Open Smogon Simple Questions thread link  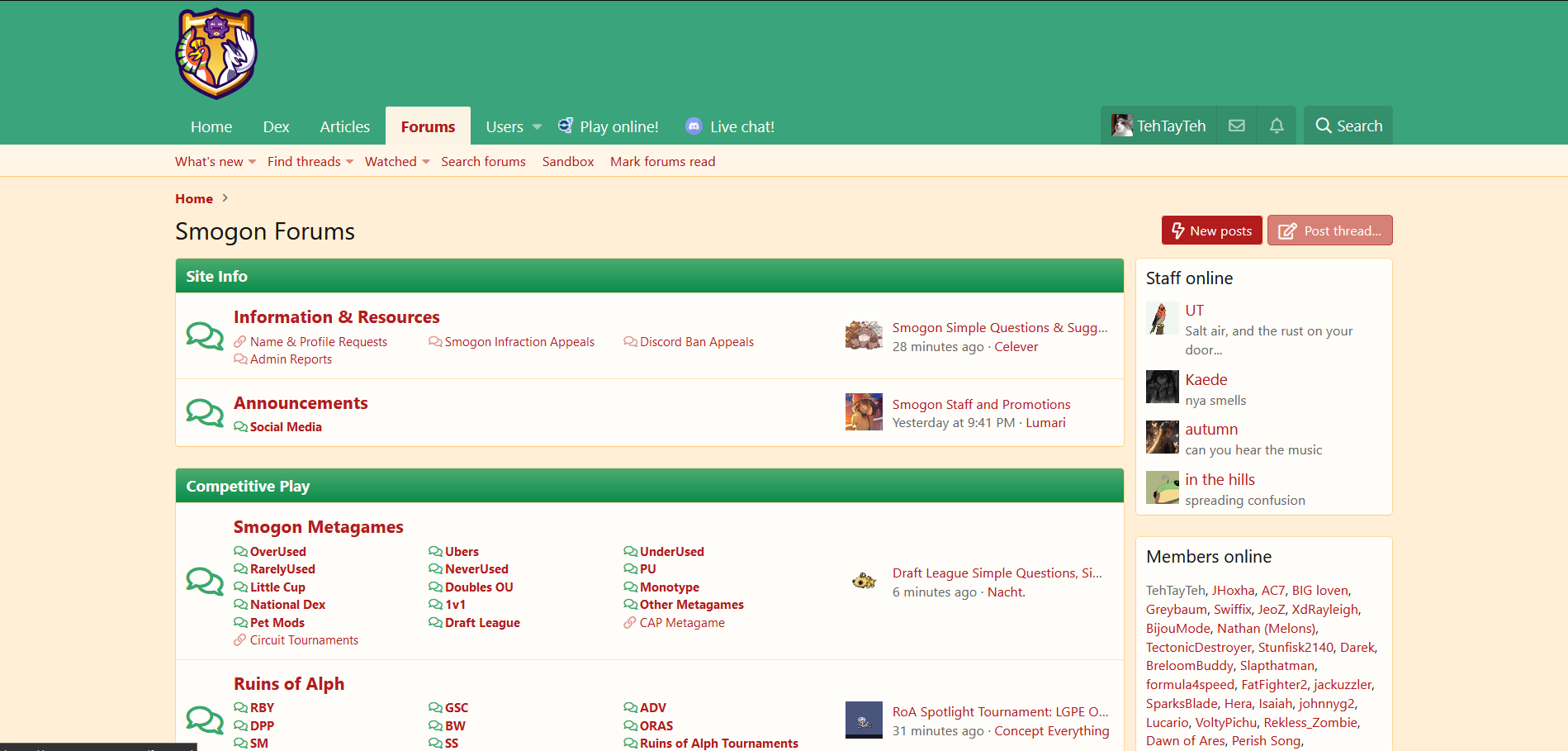coord(1000,328)
